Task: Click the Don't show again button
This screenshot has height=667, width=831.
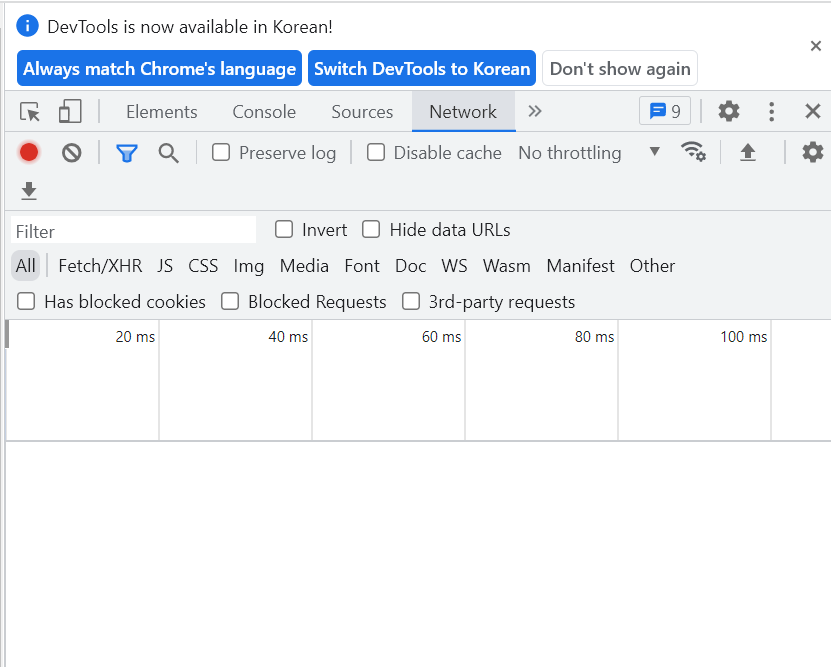Action: 620,68
